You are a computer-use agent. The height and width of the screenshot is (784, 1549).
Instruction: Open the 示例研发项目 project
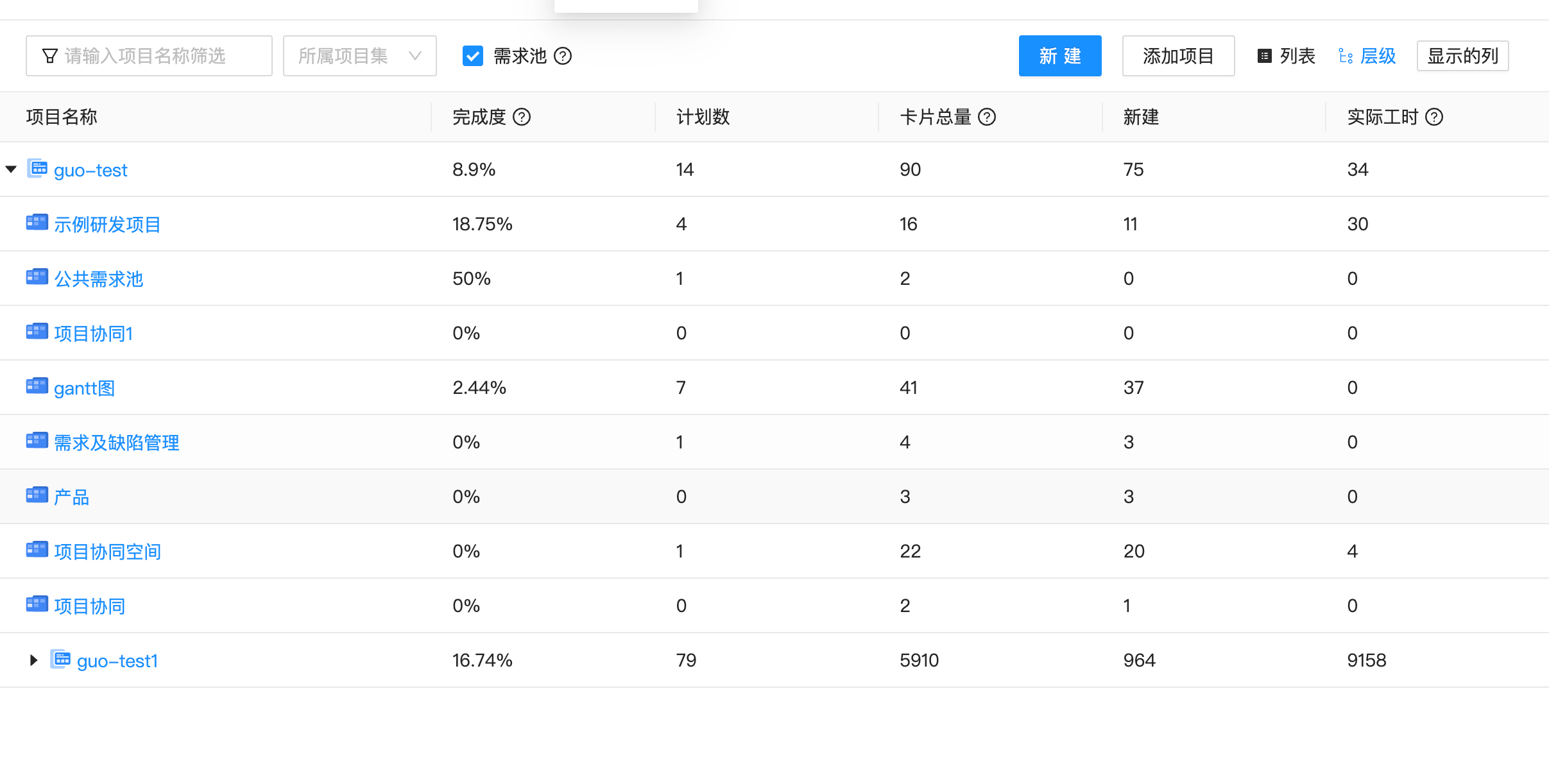(107, 223)
